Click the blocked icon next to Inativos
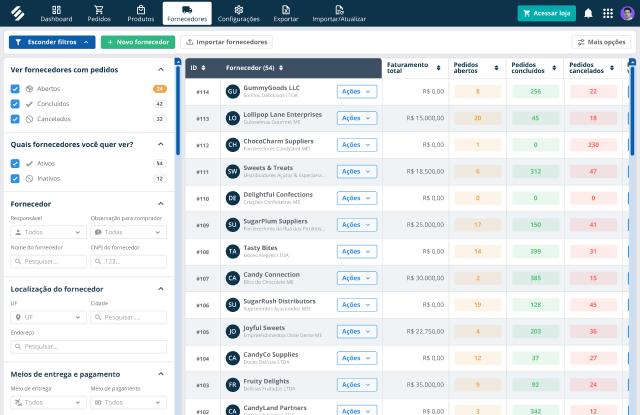 tap(29, 178)
